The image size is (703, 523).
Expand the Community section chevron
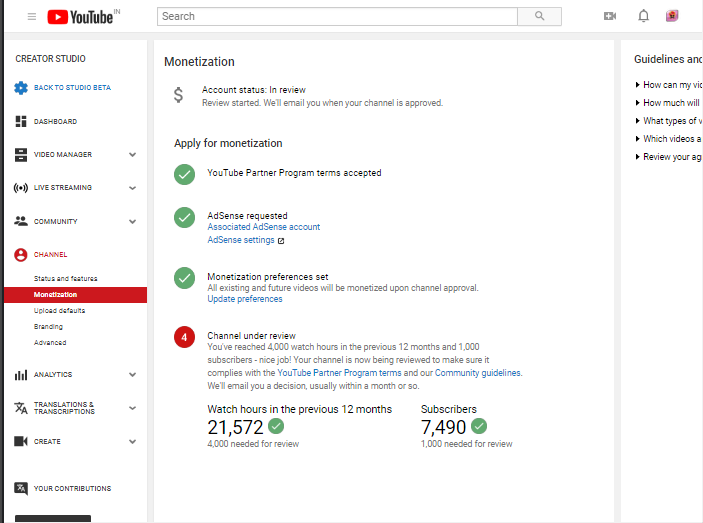(x=132, y=221)
